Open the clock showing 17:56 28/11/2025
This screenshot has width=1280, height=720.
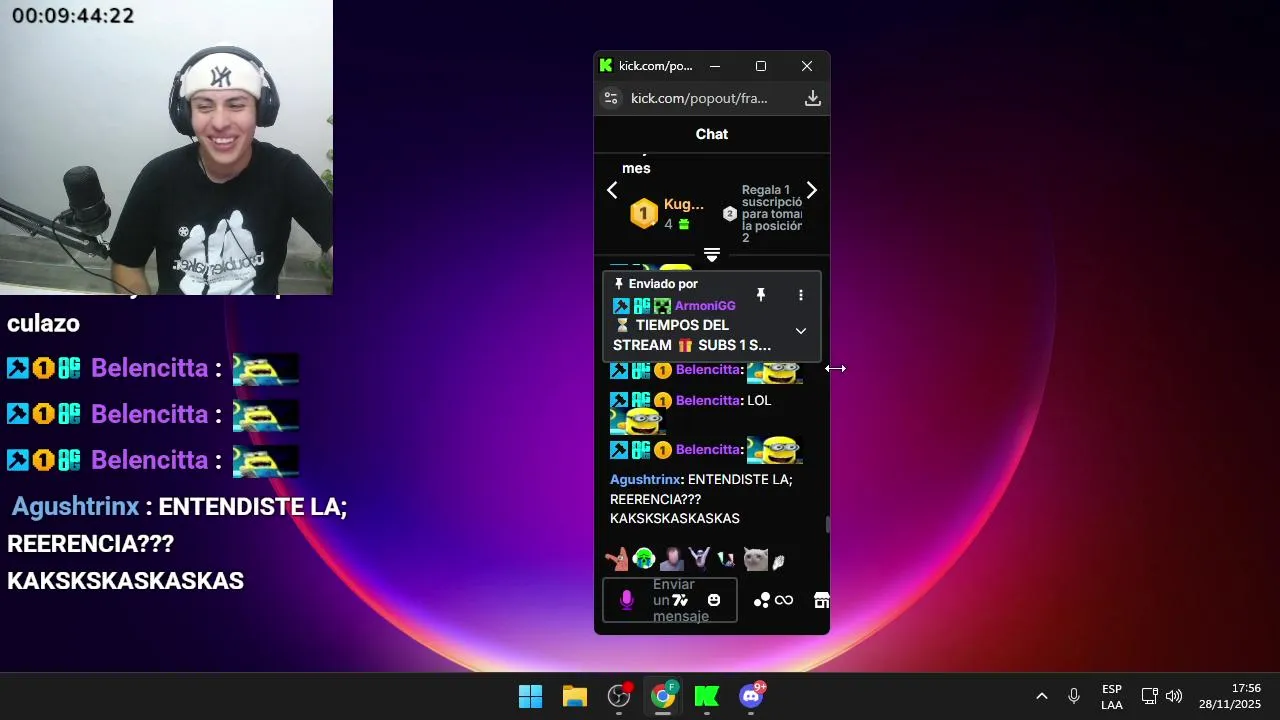click(1230, 696)
